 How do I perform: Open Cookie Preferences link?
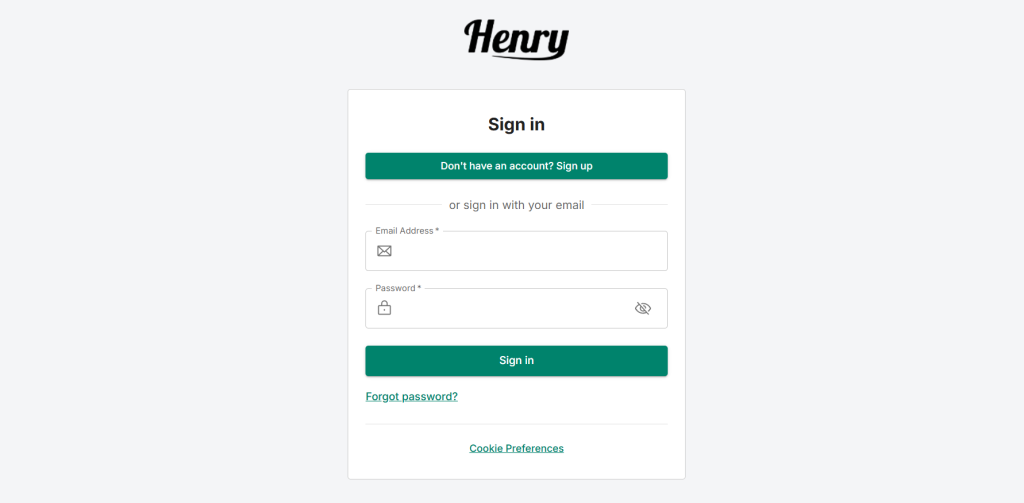pyautogui.click(x=517, y=448)
